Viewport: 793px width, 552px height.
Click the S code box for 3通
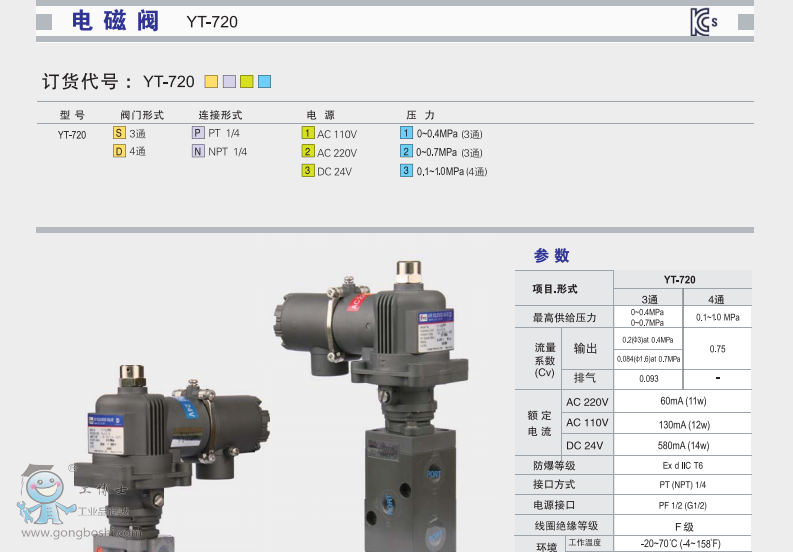[119, 133]
